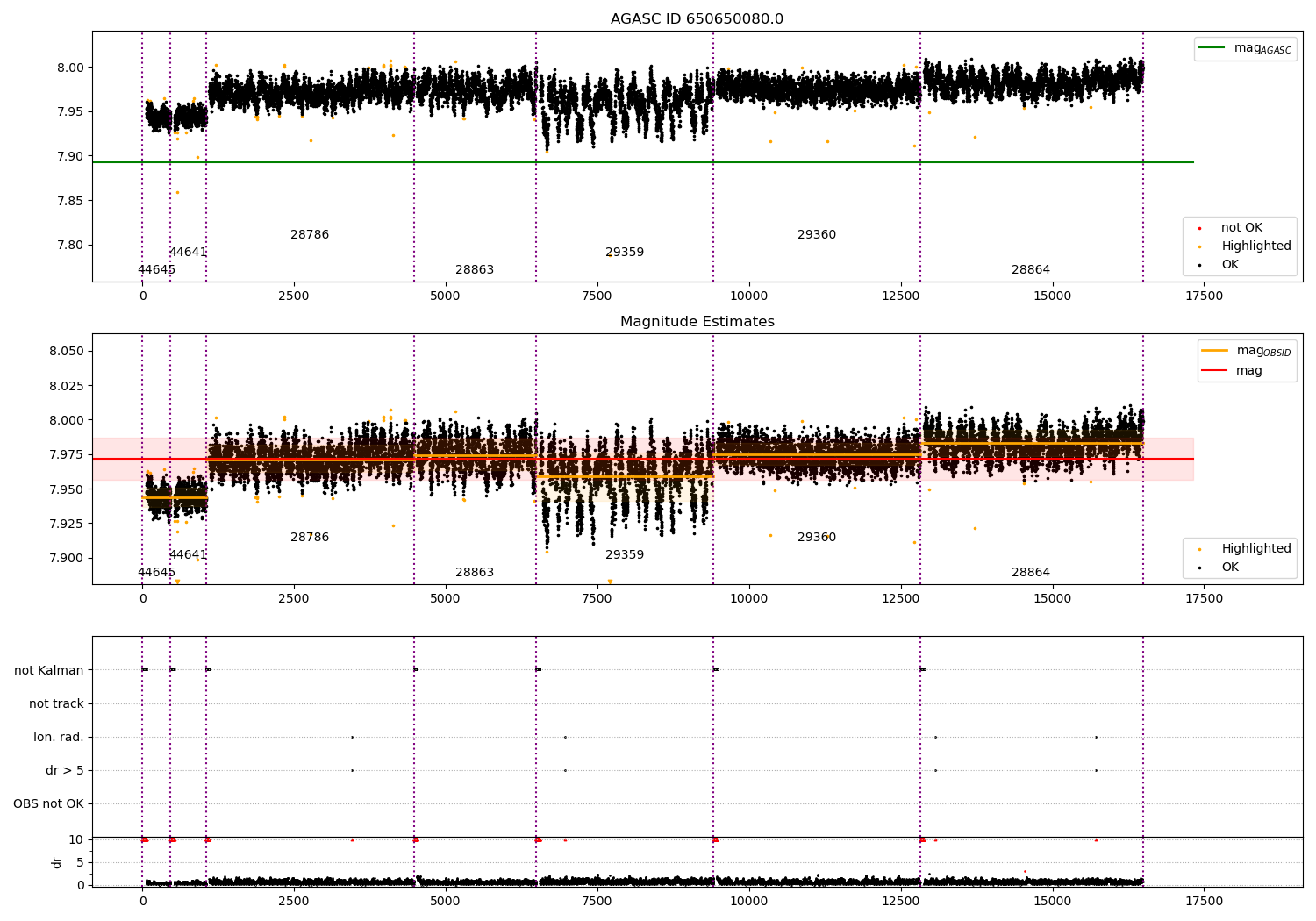Screen dimensions: 1316x921
Task: Click the title "AGASC ID 650650080.0"
Action: tap(697, 19)
